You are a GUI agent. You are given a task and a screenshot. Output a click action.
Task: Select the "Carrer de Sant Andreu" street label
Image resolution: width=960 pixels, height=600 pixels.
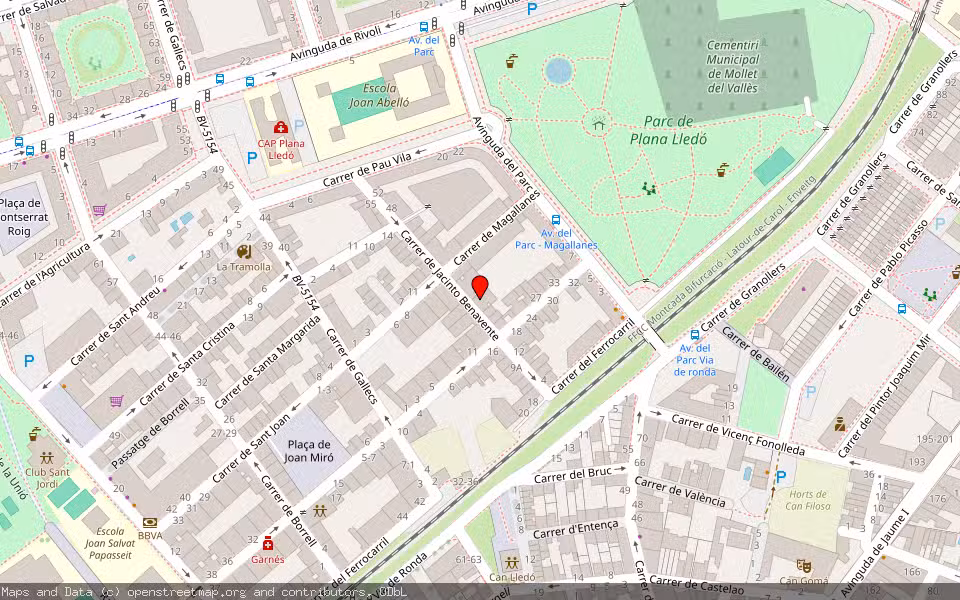(x=116, y=326)
